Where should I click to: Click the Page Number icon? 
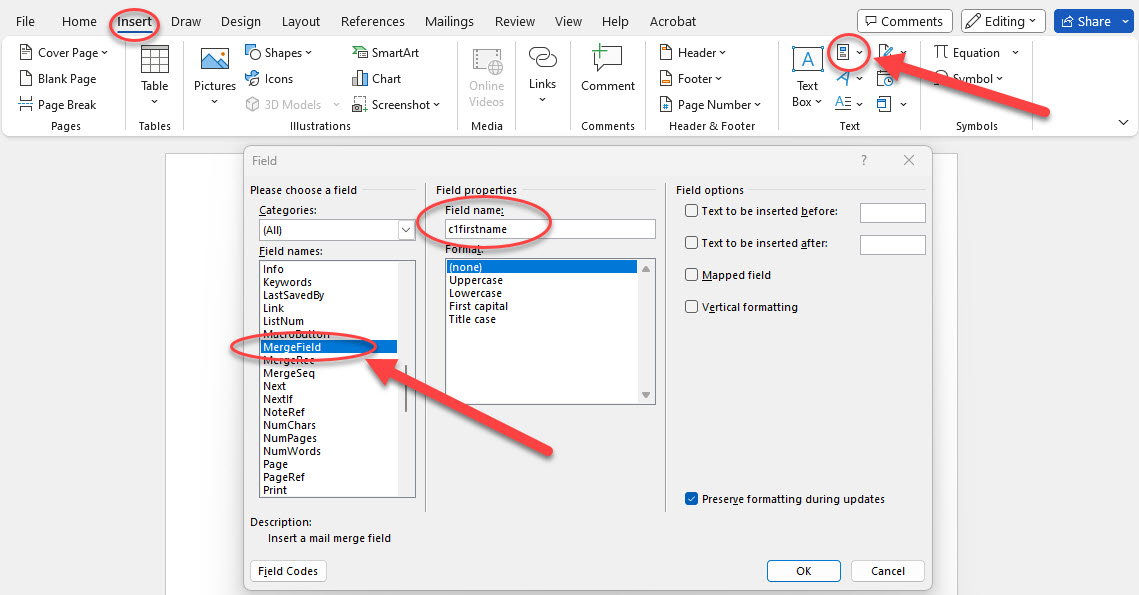pos(665,105)
